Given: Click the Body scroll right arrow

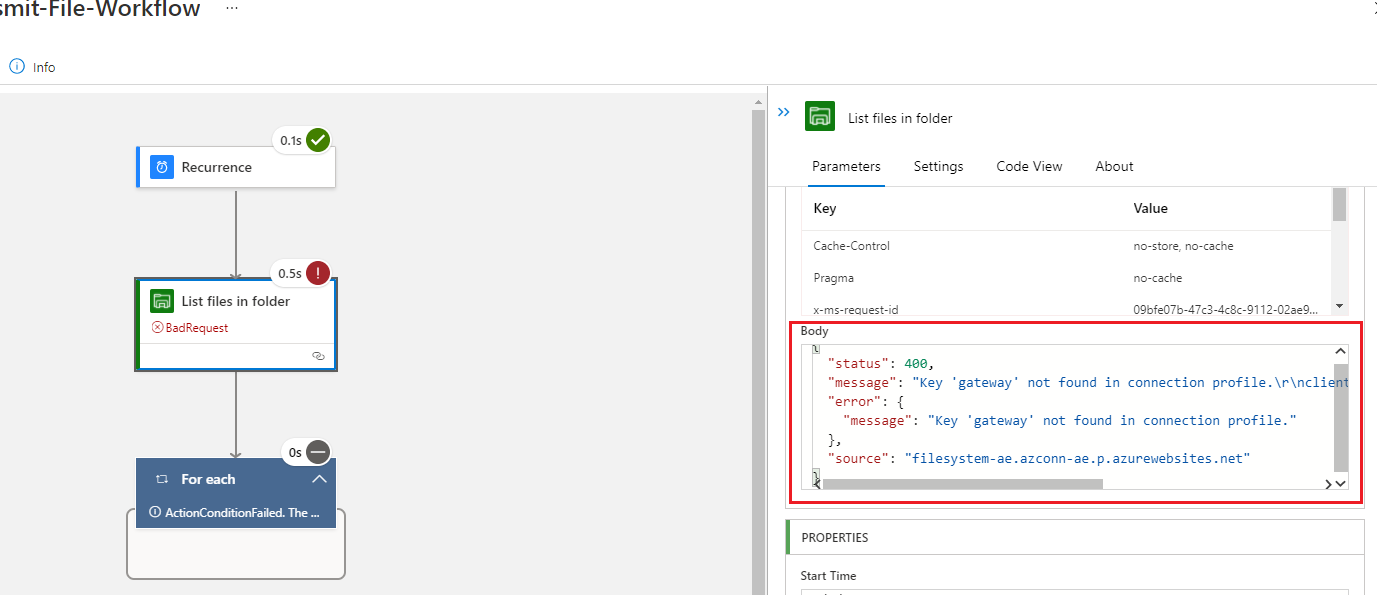Looking at the screenshot, I should 1329,484.
